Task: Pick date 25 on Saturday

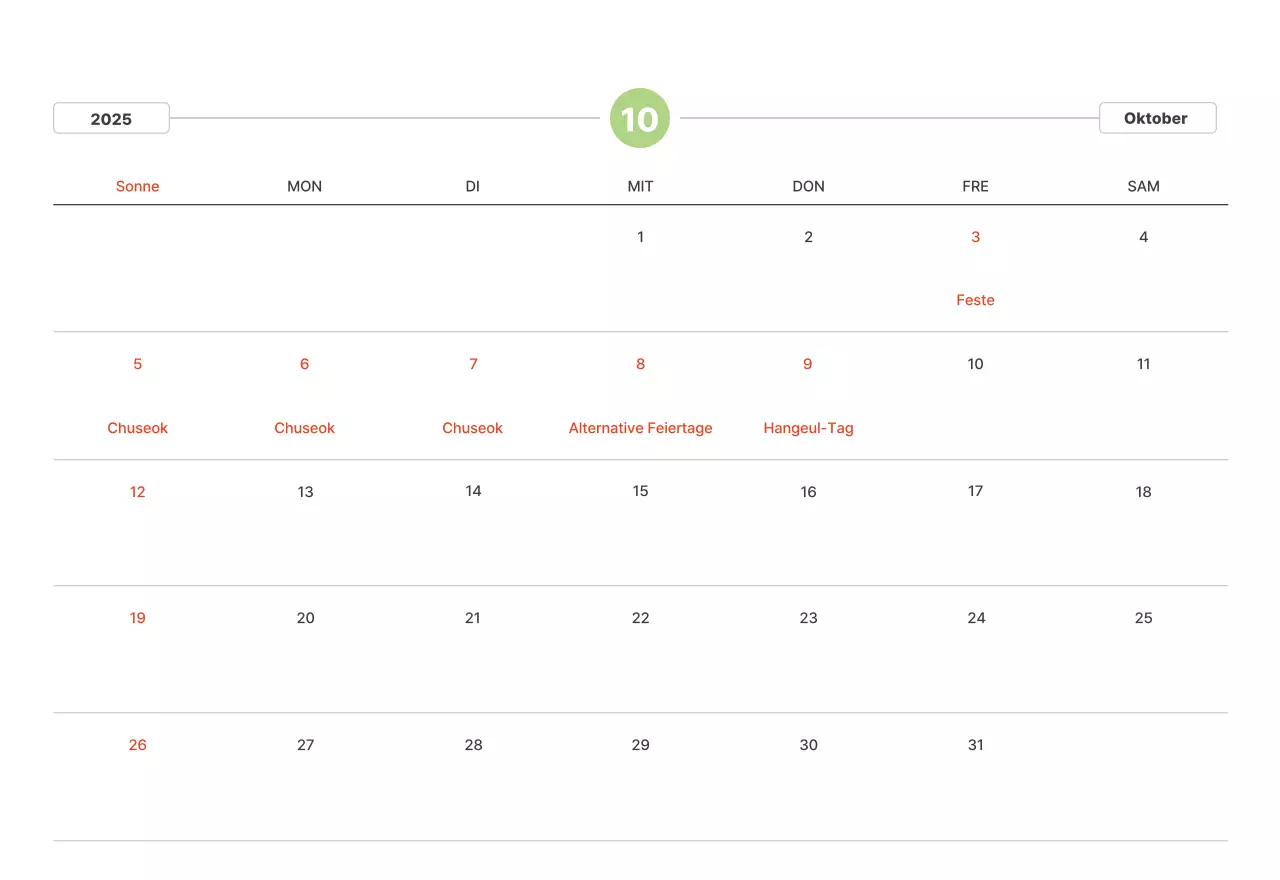Action: click(x=1143, y=618)
